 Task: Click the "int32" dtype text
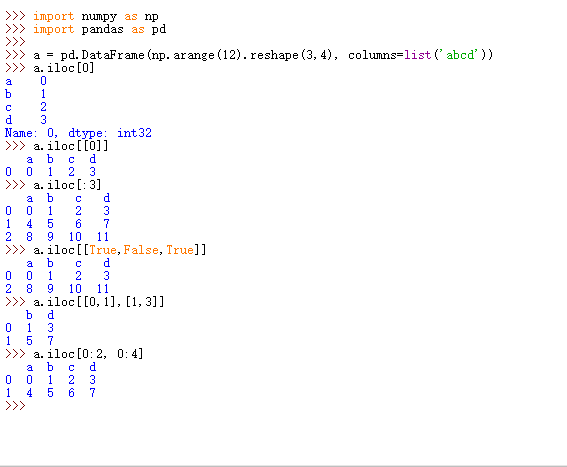click(134, 133)
